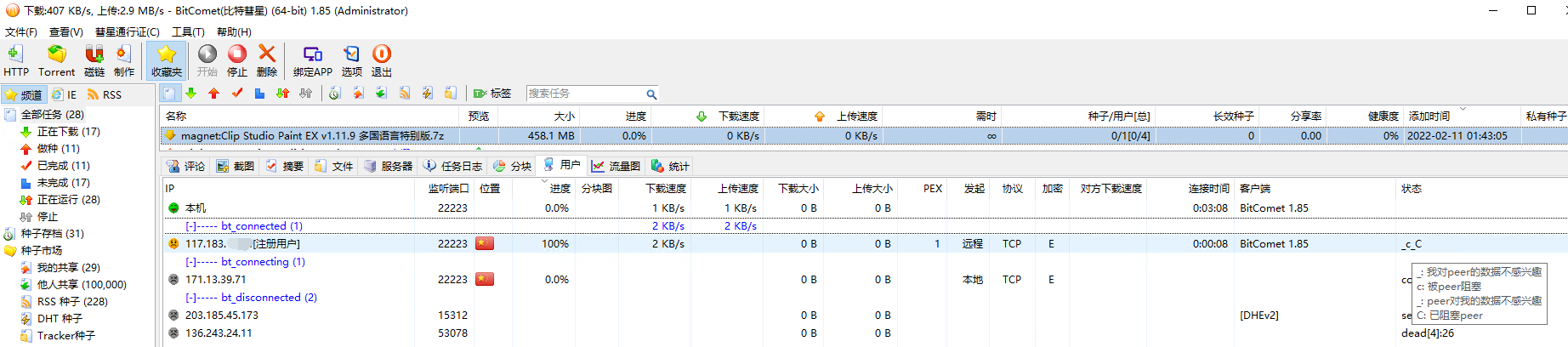Screen dimensions: 1568x347
Task: Select the Clip Studio Paint magnet task row
Action: (863, 135)
